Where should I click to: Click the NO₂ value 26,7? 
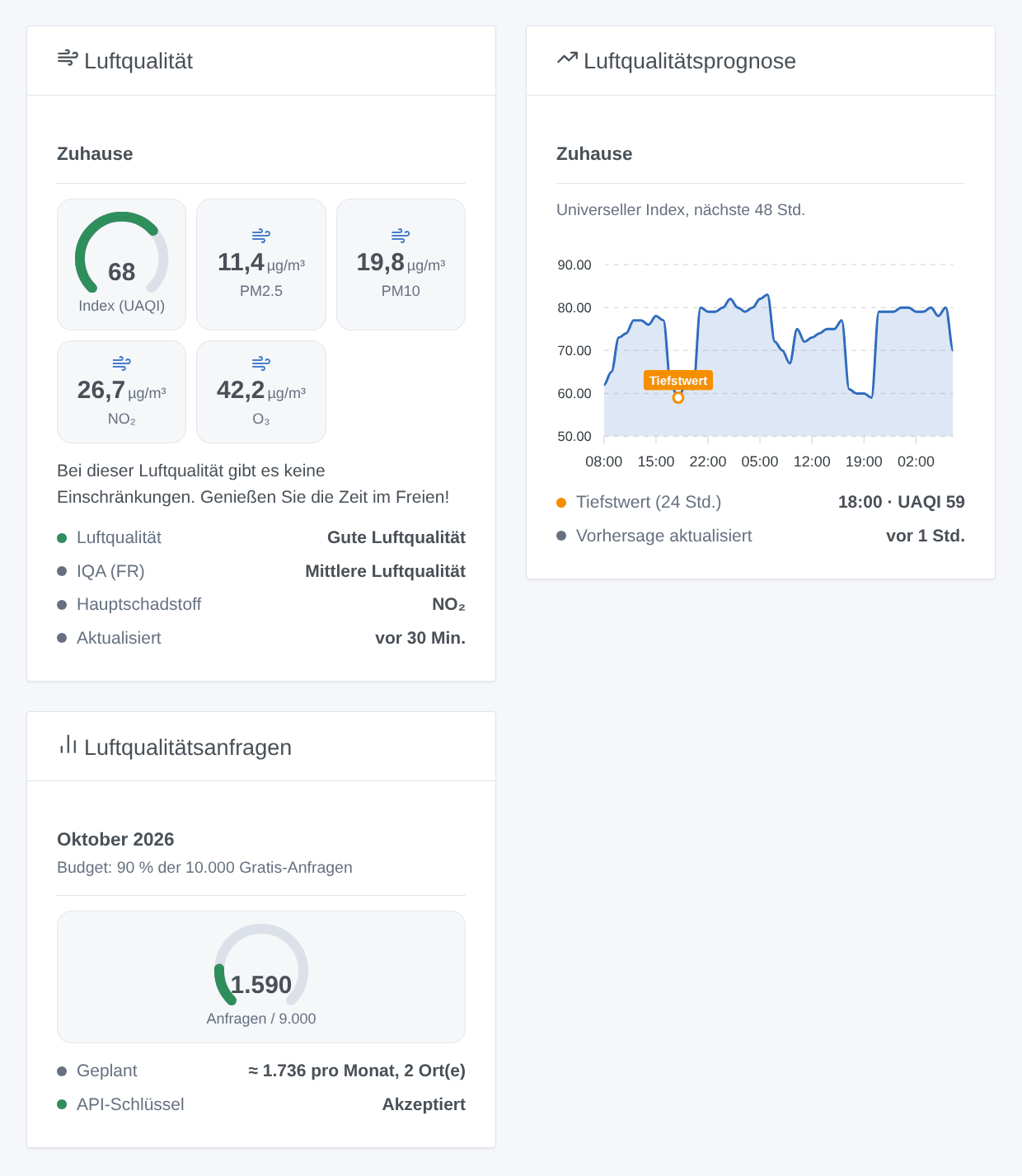[101, 390]
